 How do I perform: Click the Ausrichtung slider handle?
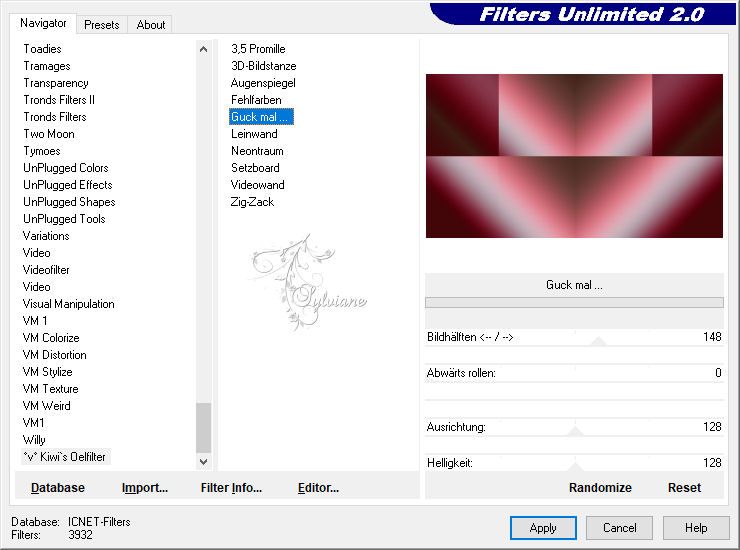coord(574,431)
